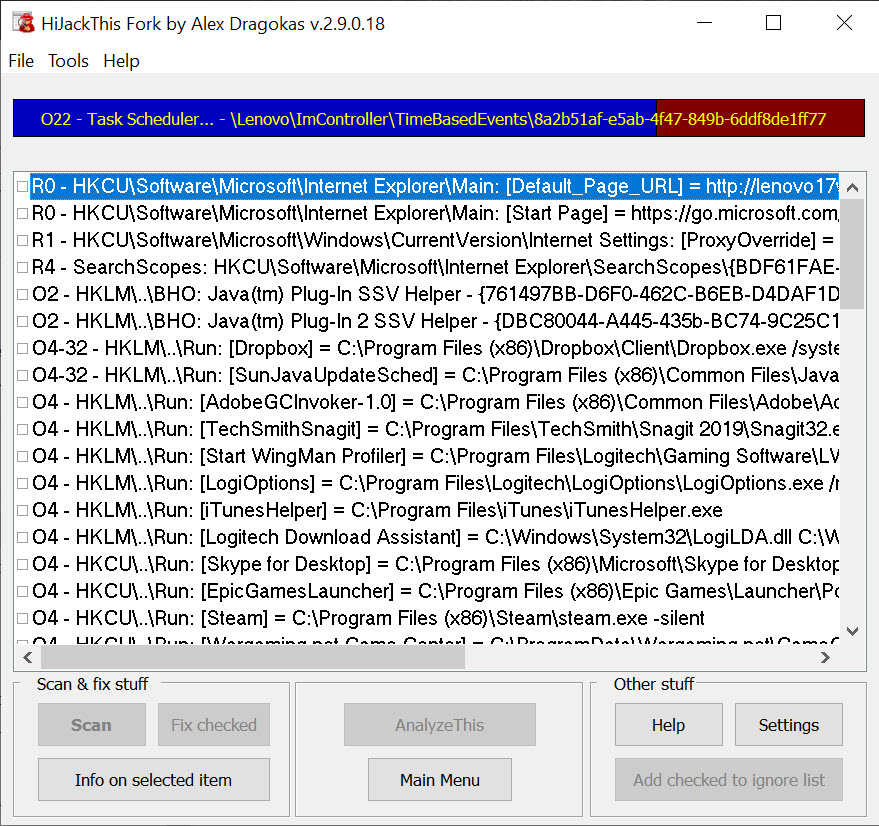Tick the Start WingMan Profiler checkbox
Image resolution: width=879 pixels, height=826 pixels.
(22, 456)
